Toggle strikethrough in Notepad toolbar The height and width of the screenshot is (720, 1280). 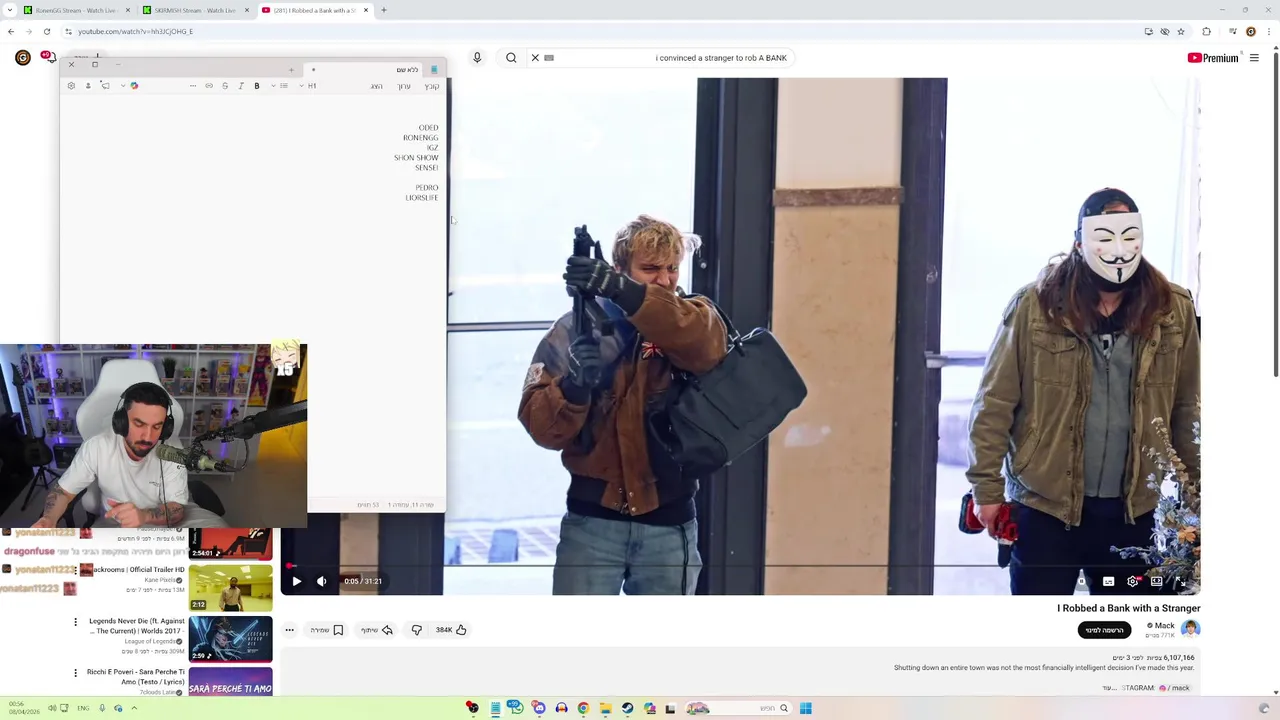(x=225, y=86)
